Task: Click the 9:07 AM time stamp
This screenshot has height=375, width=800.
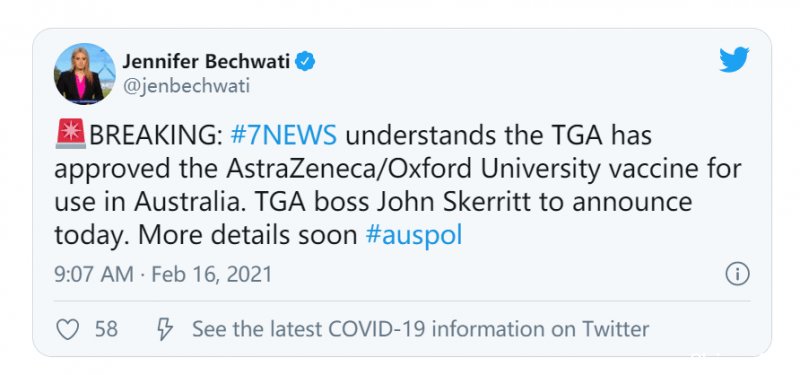Action: tap(94, 275)
